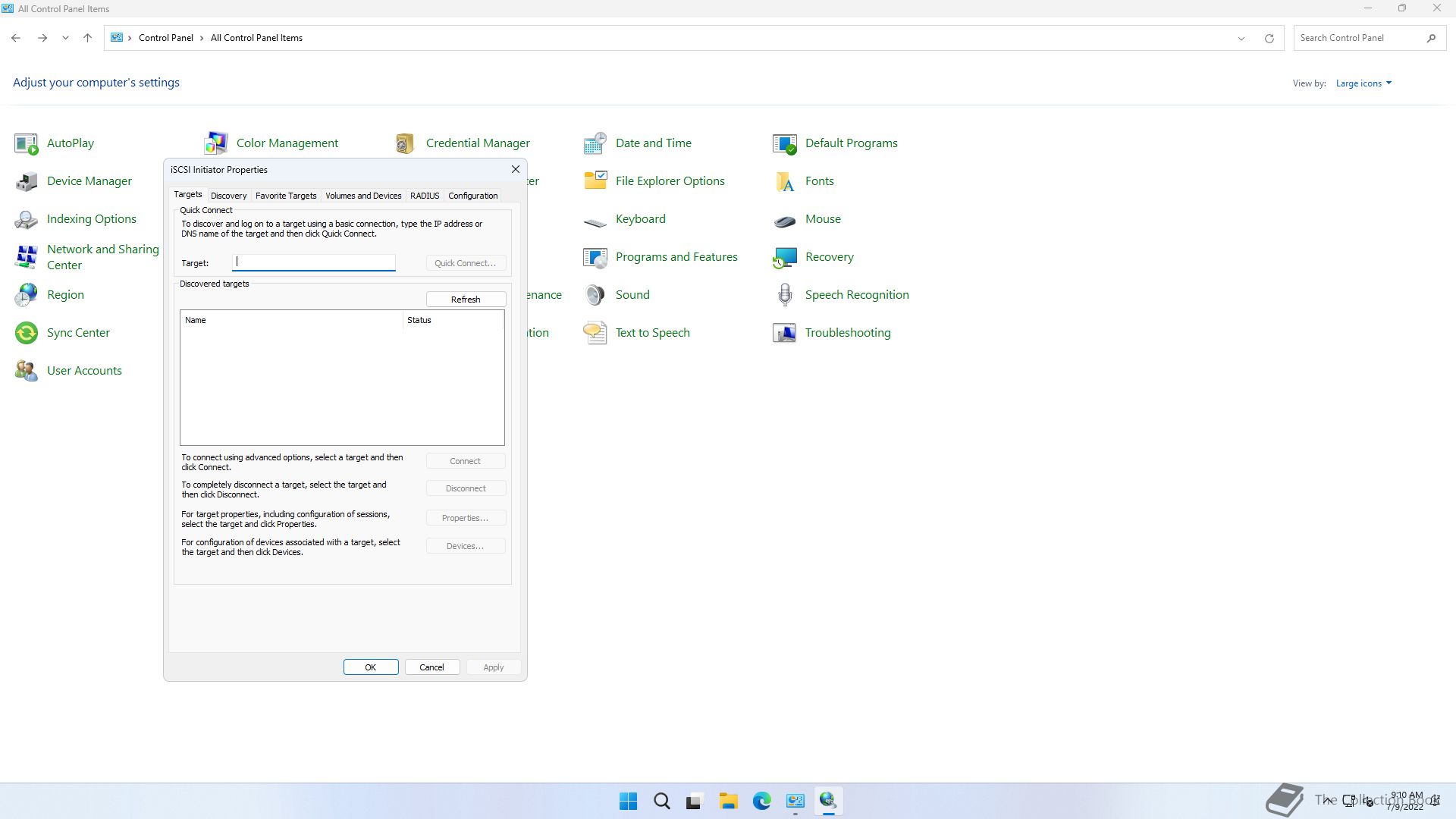The width and height of the screenshot is (1456, 819).
Task: Open the Region globe icon
Action: click(x=27, y=295)
